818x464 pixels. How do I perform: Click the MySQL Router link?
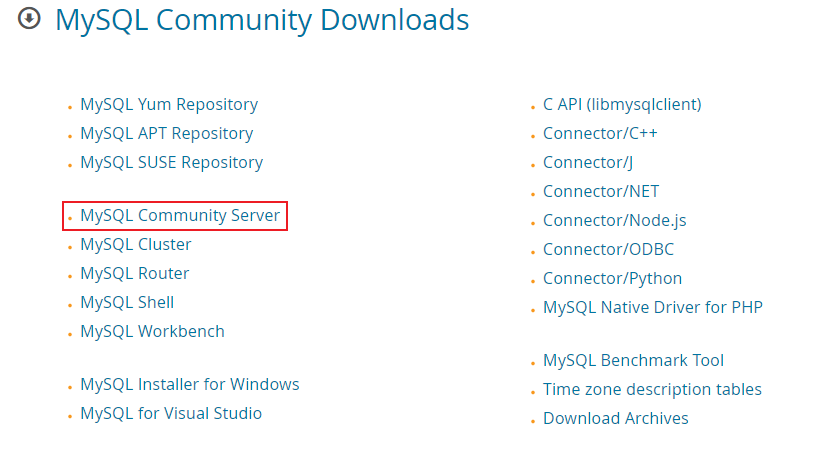[134, 273]
